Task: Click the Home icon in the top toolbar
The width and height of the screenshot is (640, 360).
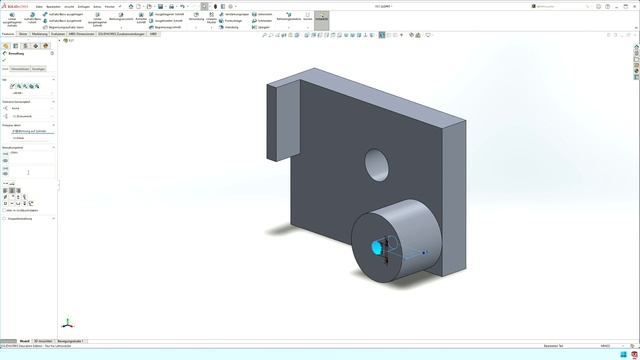Action: (131, 7)
